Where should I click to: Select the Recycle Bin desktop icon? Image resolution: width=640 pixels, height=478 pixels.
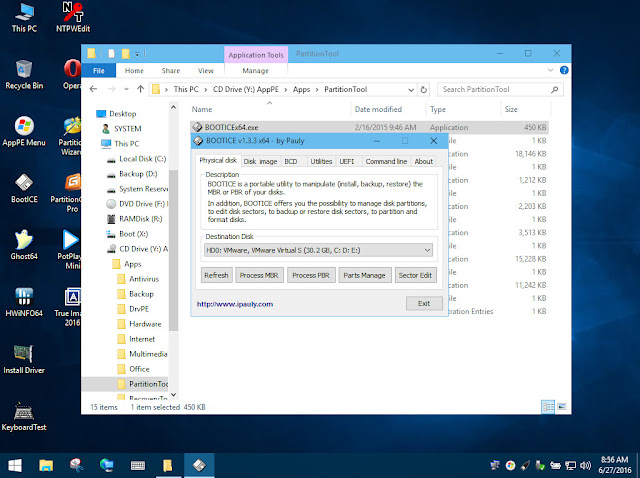pyautogui.click(x=24, y=74)
